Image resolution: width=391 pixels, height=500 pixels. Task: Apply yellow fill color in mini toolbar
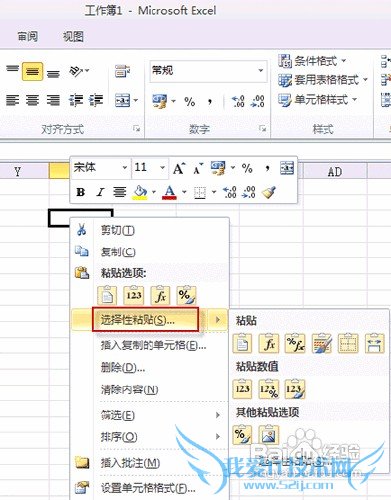pos(140,192)
